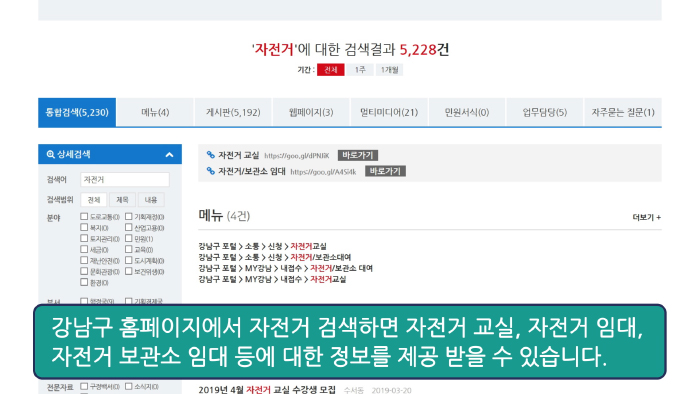Select the 제목 search scope button
The width and height of the screenshot is (700, 394).
[122, 200]
